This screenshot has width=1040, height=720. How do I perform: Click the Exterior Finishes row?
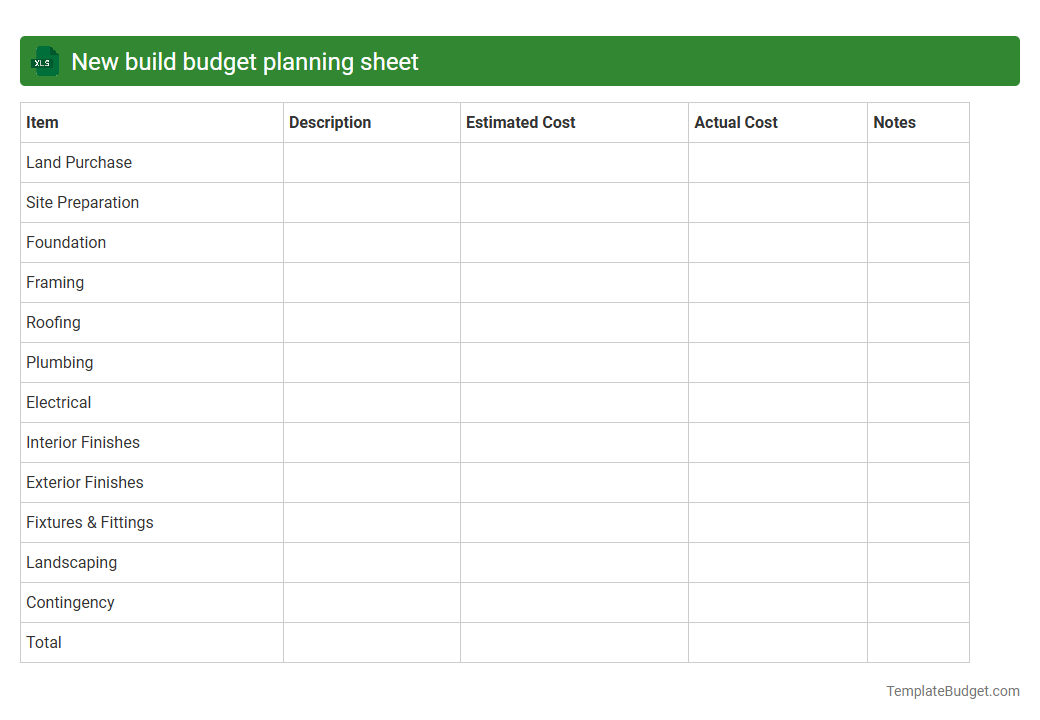click(85, 482)
